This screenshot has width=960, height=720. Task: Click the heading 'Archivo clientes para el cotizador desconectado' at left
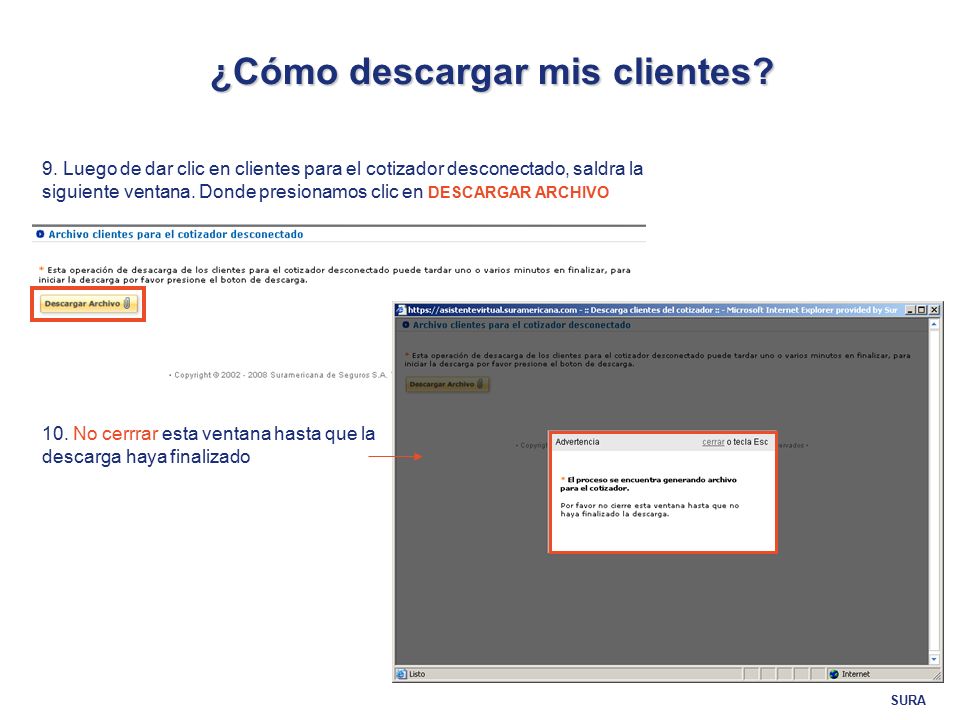[176, 234]
